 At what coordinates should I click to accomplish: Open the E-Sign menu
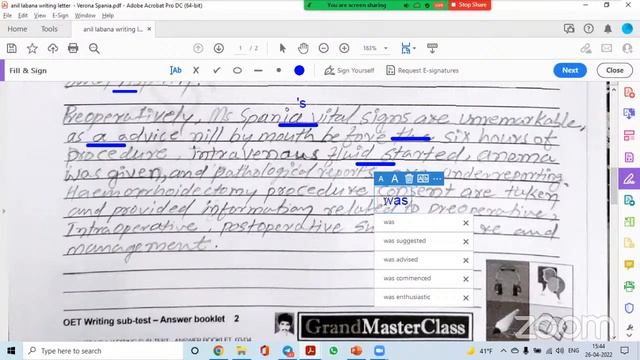[x=60, y=16]
